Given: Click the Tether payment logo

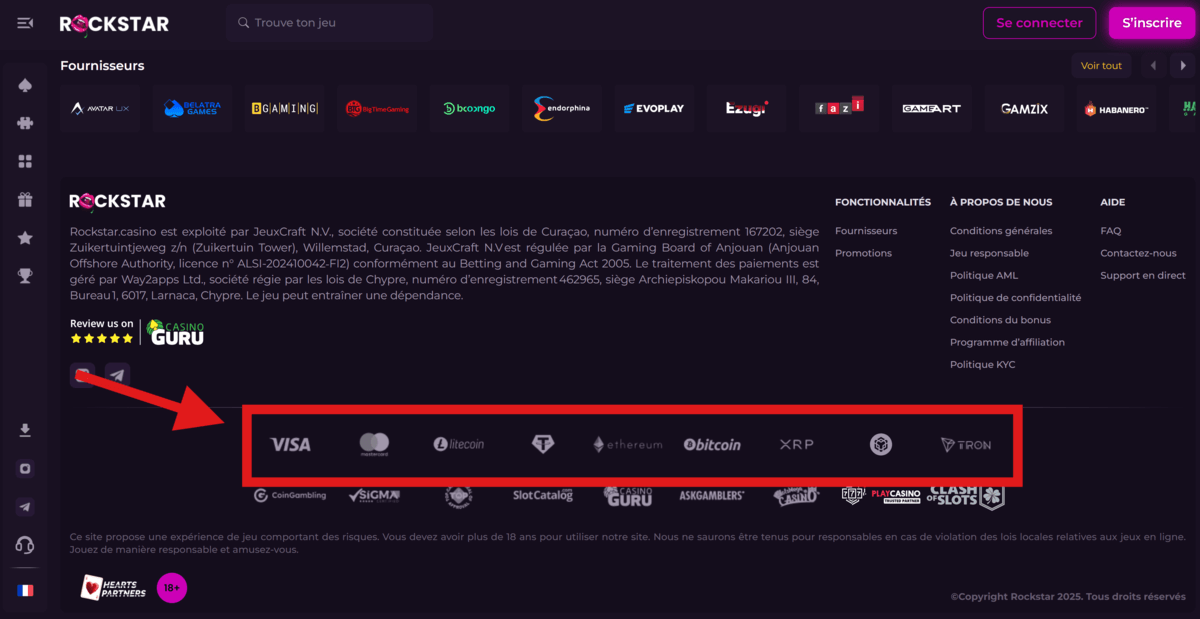Looking at the screenshot, I should pyautogui.click(x=542, y=444).
